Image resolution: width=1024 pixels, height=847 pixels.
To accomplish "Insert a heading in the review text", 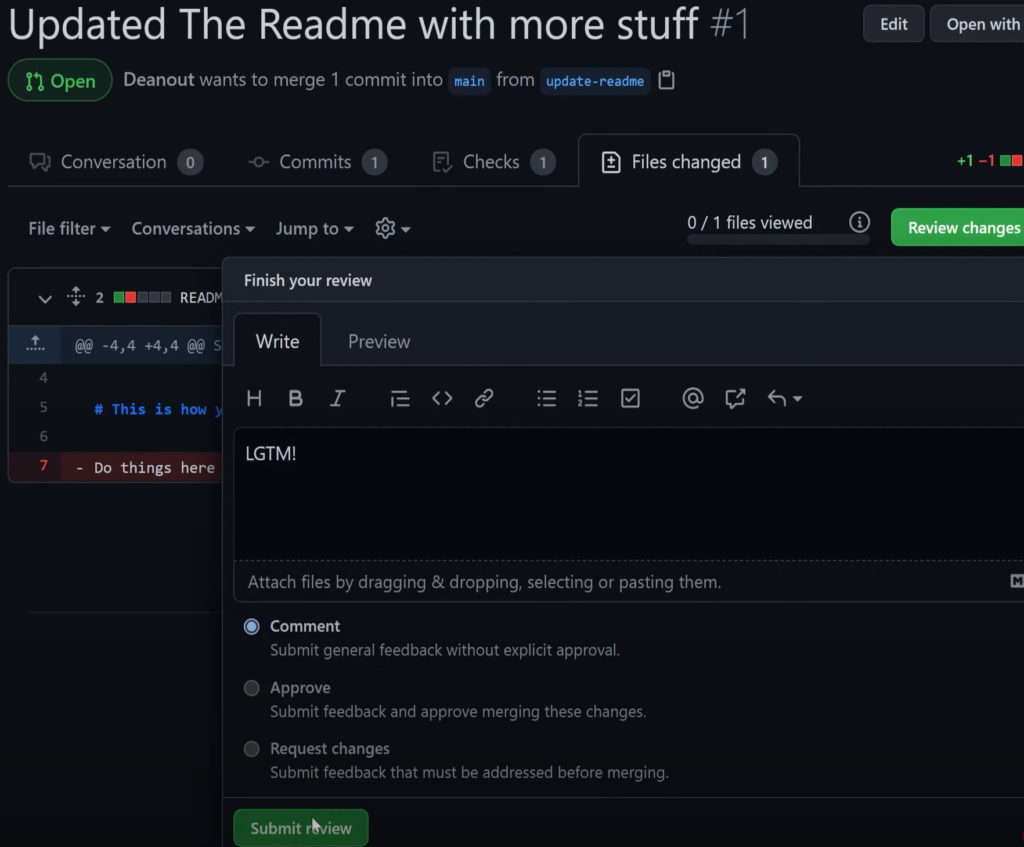I will point(253,398).
